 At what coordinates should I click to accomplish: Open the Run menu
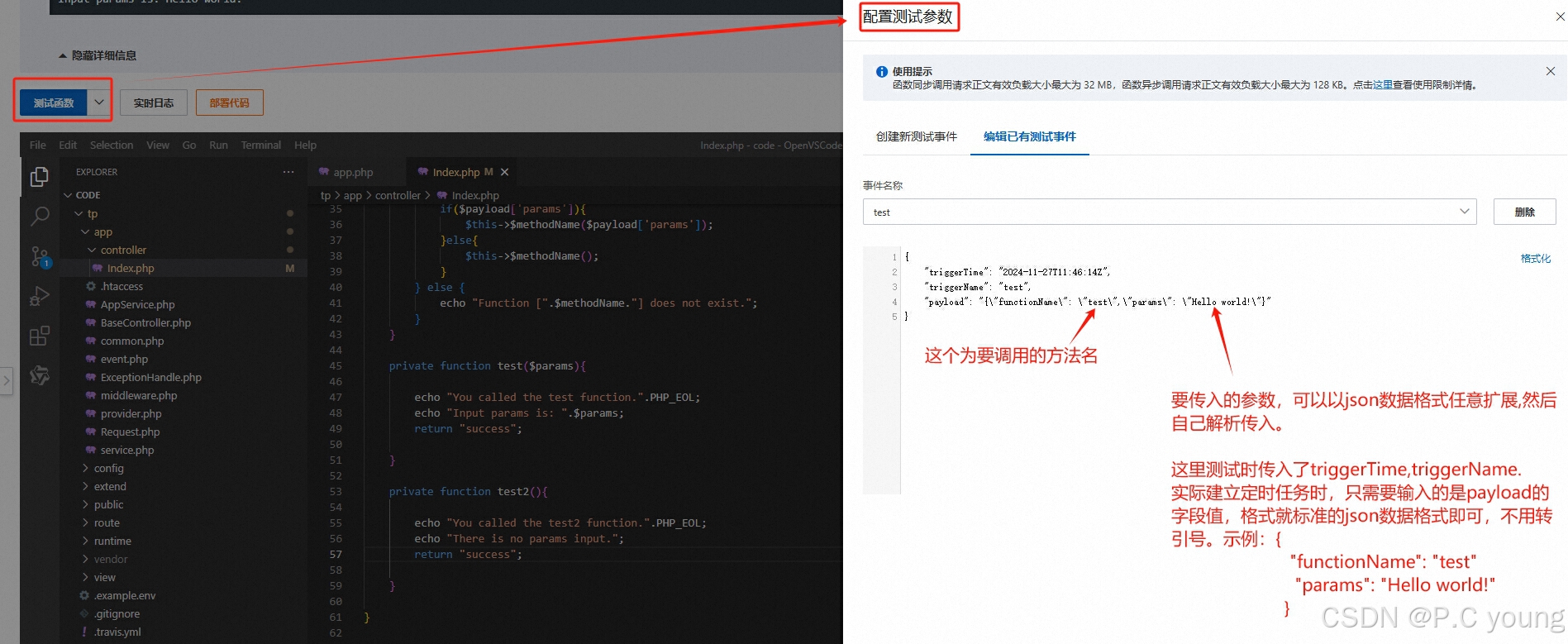pyautogui.click(x=218, y=145)
